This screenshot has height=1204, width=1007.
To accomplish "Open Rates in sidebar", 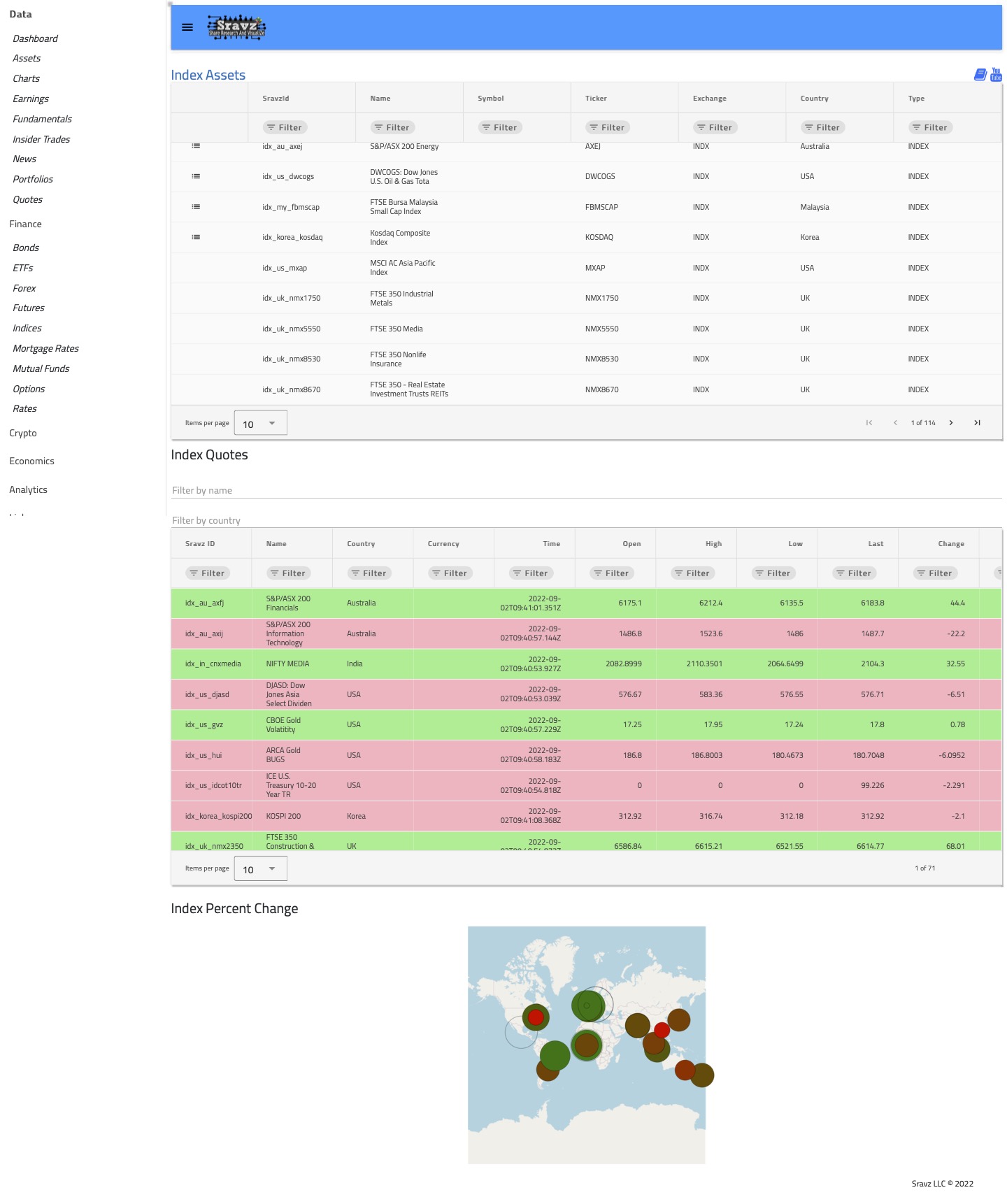I will point(24,408).
